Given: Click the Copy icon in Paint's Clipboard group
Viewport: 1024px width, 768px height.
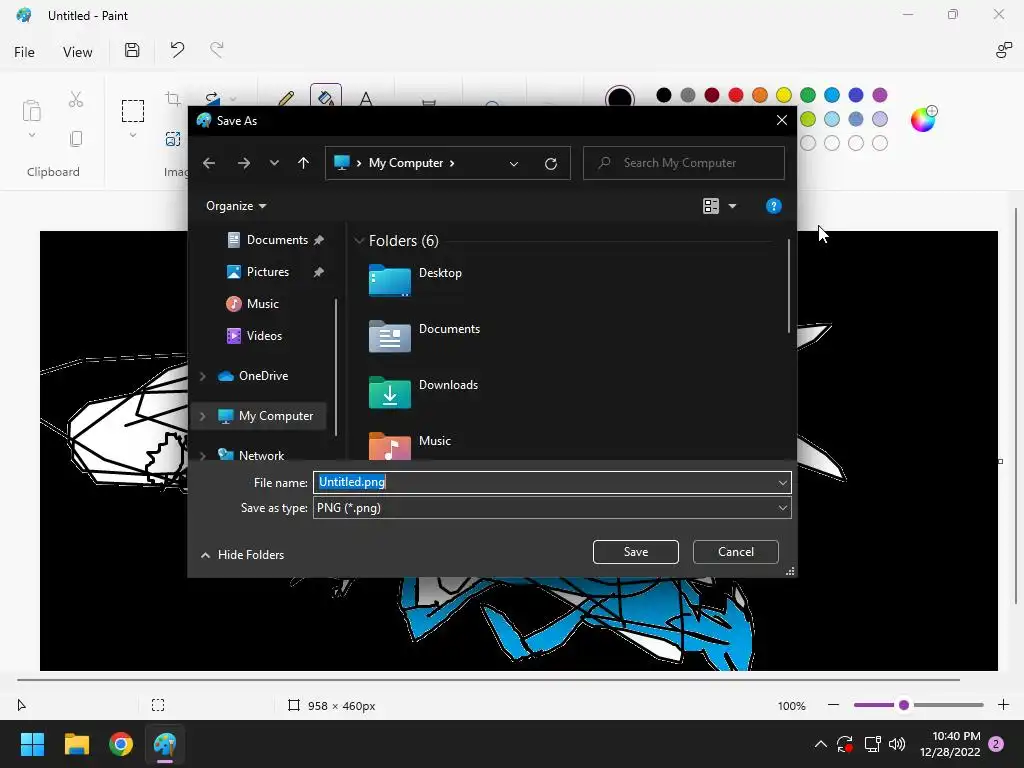Looking at the screenshot, I should click(76, 138).
